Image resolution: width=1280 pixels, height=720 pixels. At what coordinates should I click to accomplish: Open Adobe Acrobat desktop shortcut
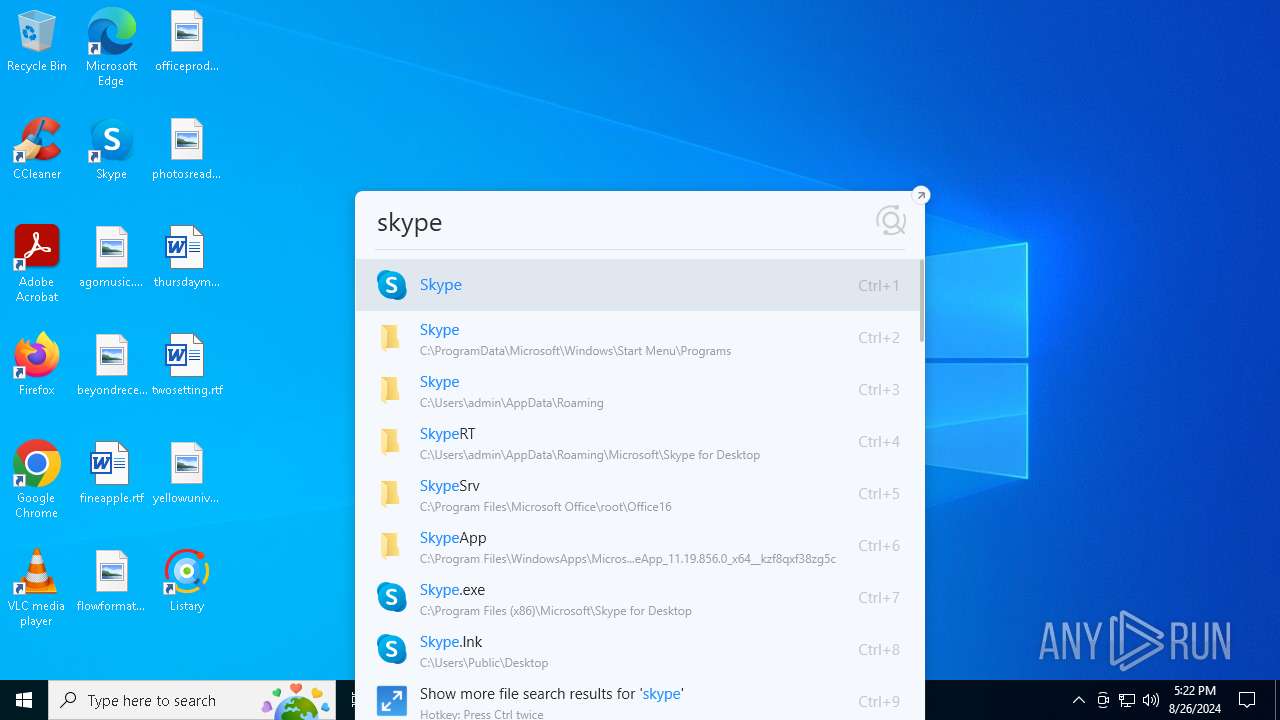[37, 264]
